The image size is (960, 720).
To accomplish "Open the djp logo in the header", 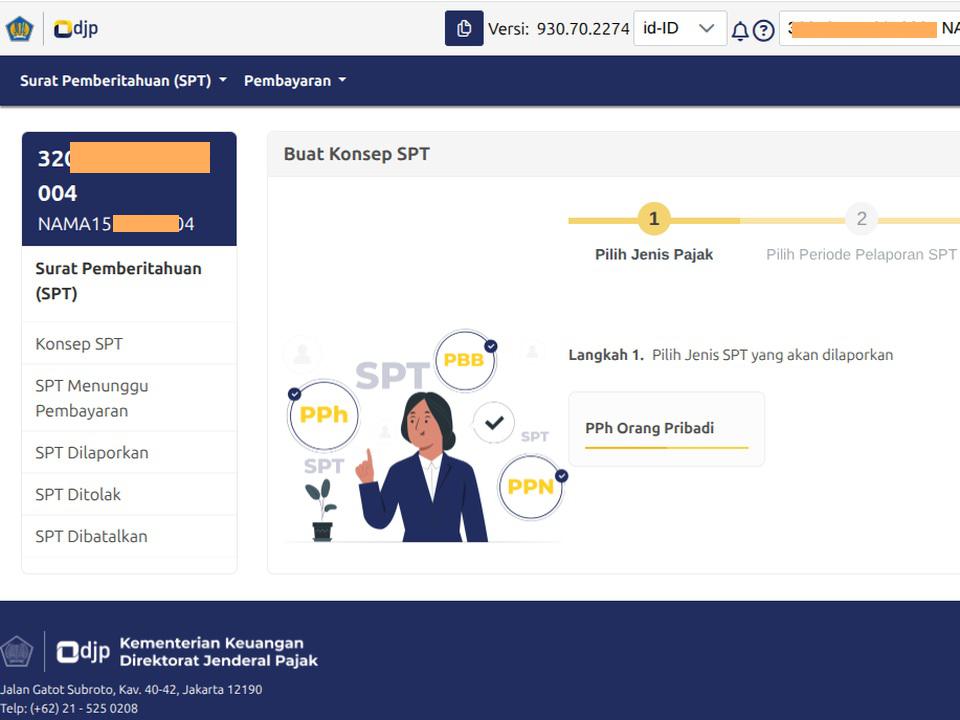I will (76, 28).
